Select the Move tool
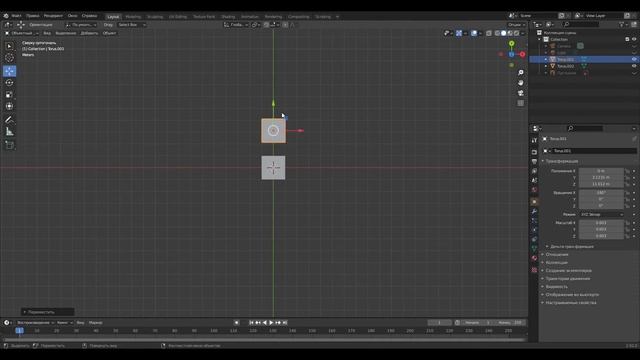The image size is (640, 360). (9, 71)
